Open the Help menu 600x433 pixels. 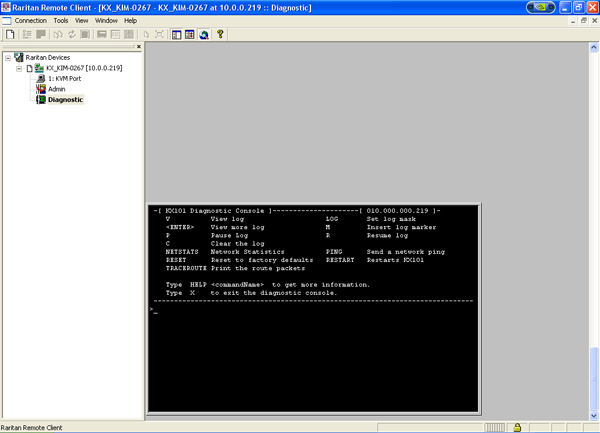[130, 21]
